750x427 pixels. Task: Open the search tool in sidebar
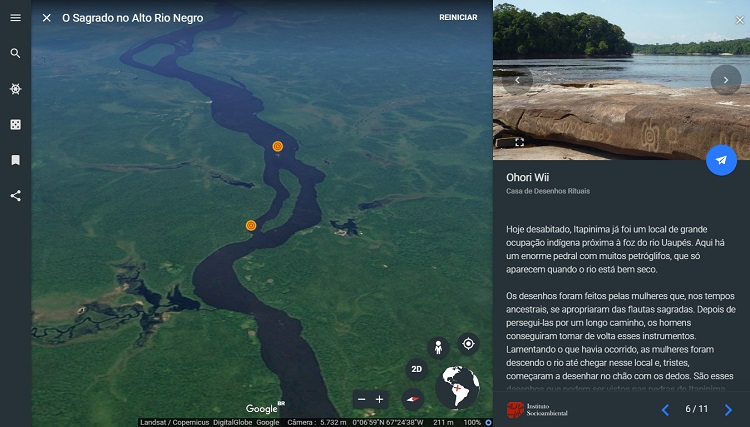[x=15, y=53]
